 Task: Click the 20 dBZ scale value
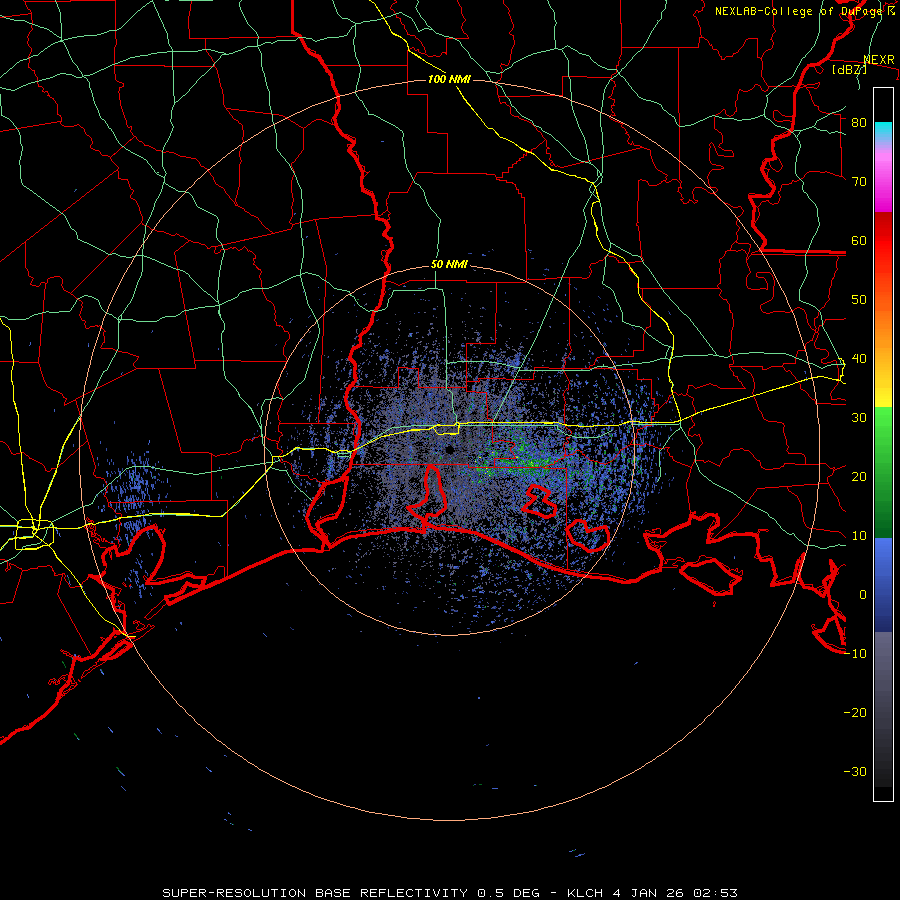[x=859, y=477]
